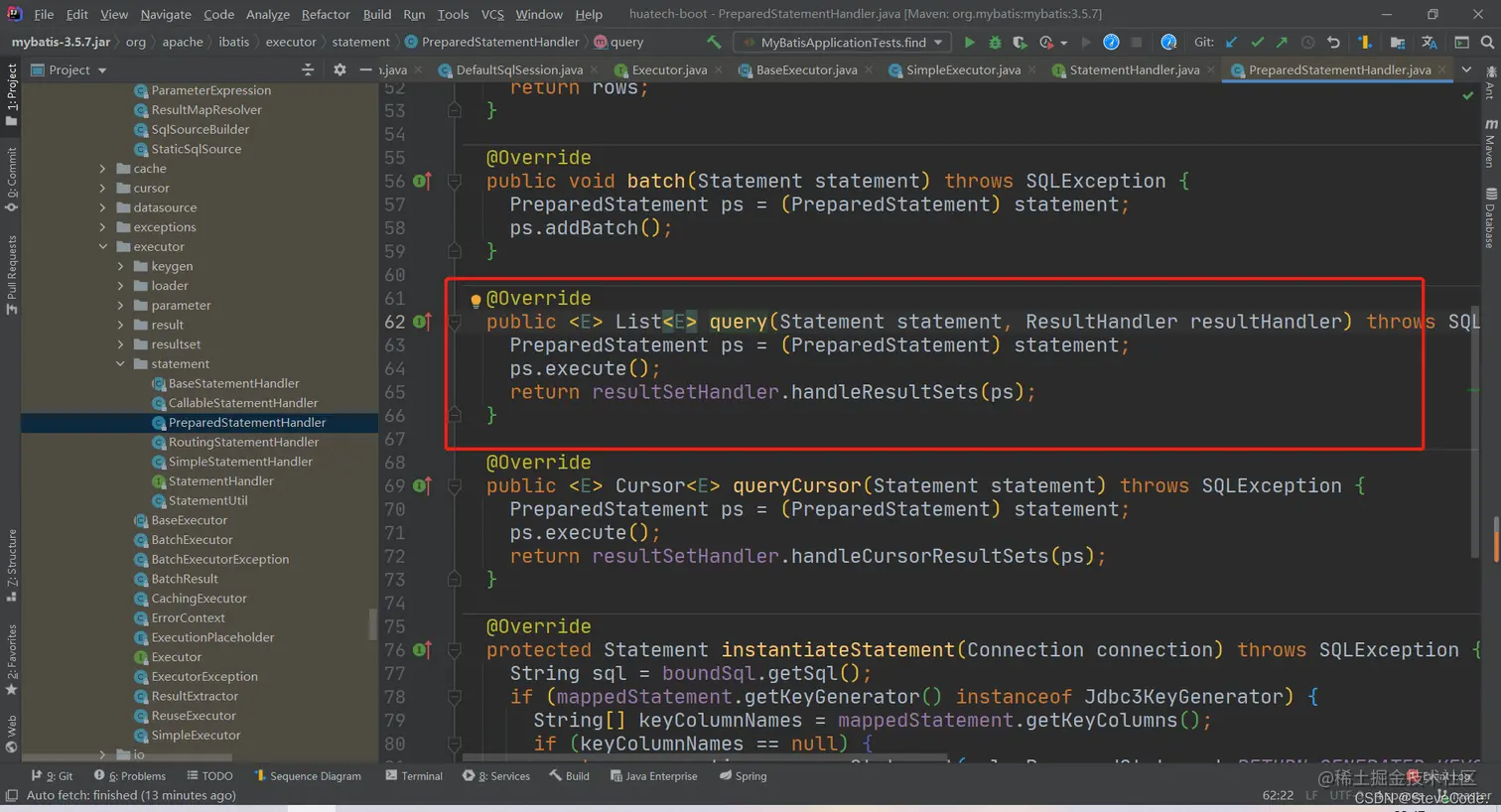Open Project panel settings gear
Screen dimensions: 1501x812
pyautogui.click(x=340, y=69)
